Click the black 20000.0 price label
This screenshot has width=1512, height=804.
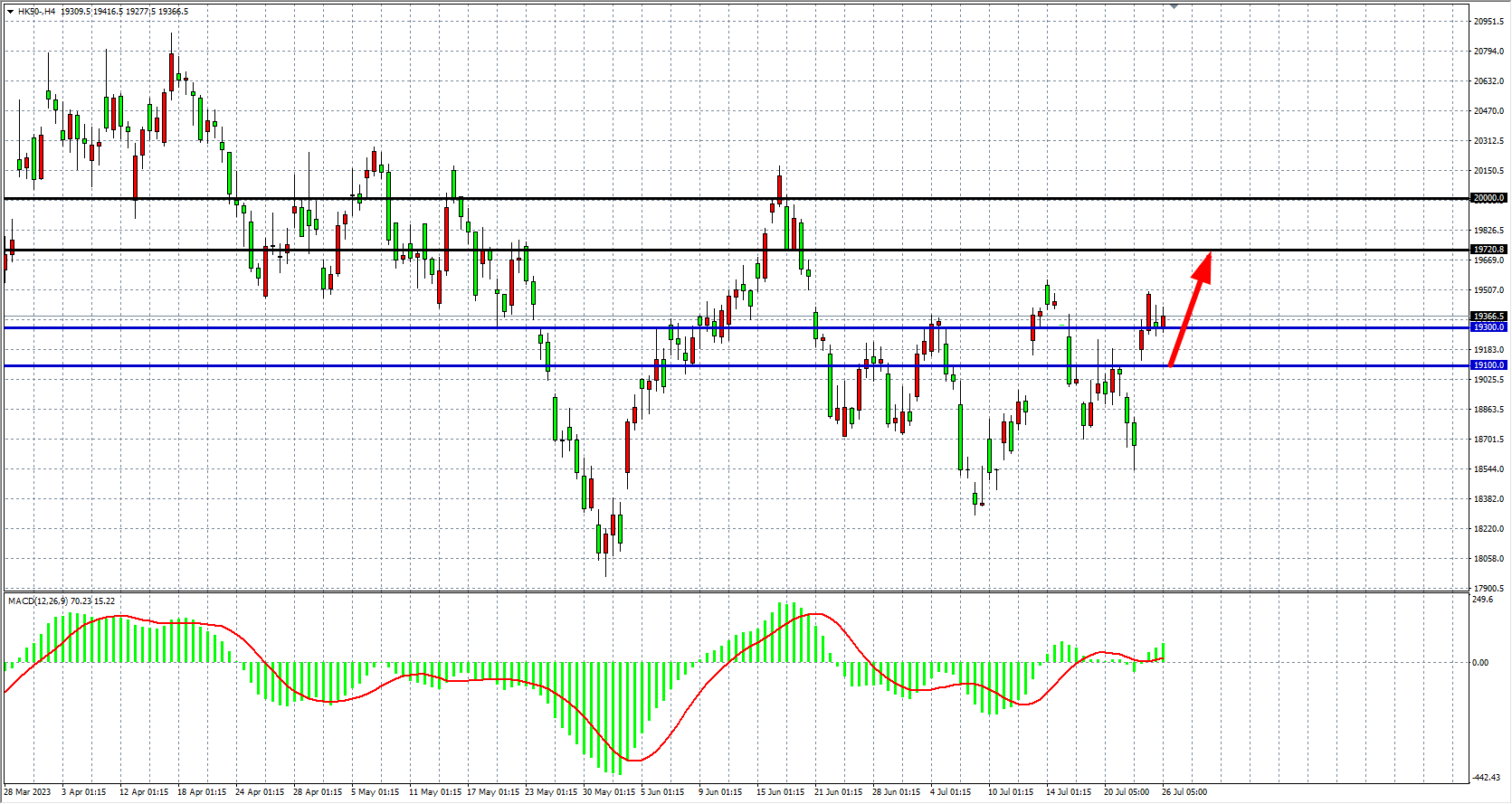point(1488,198)
